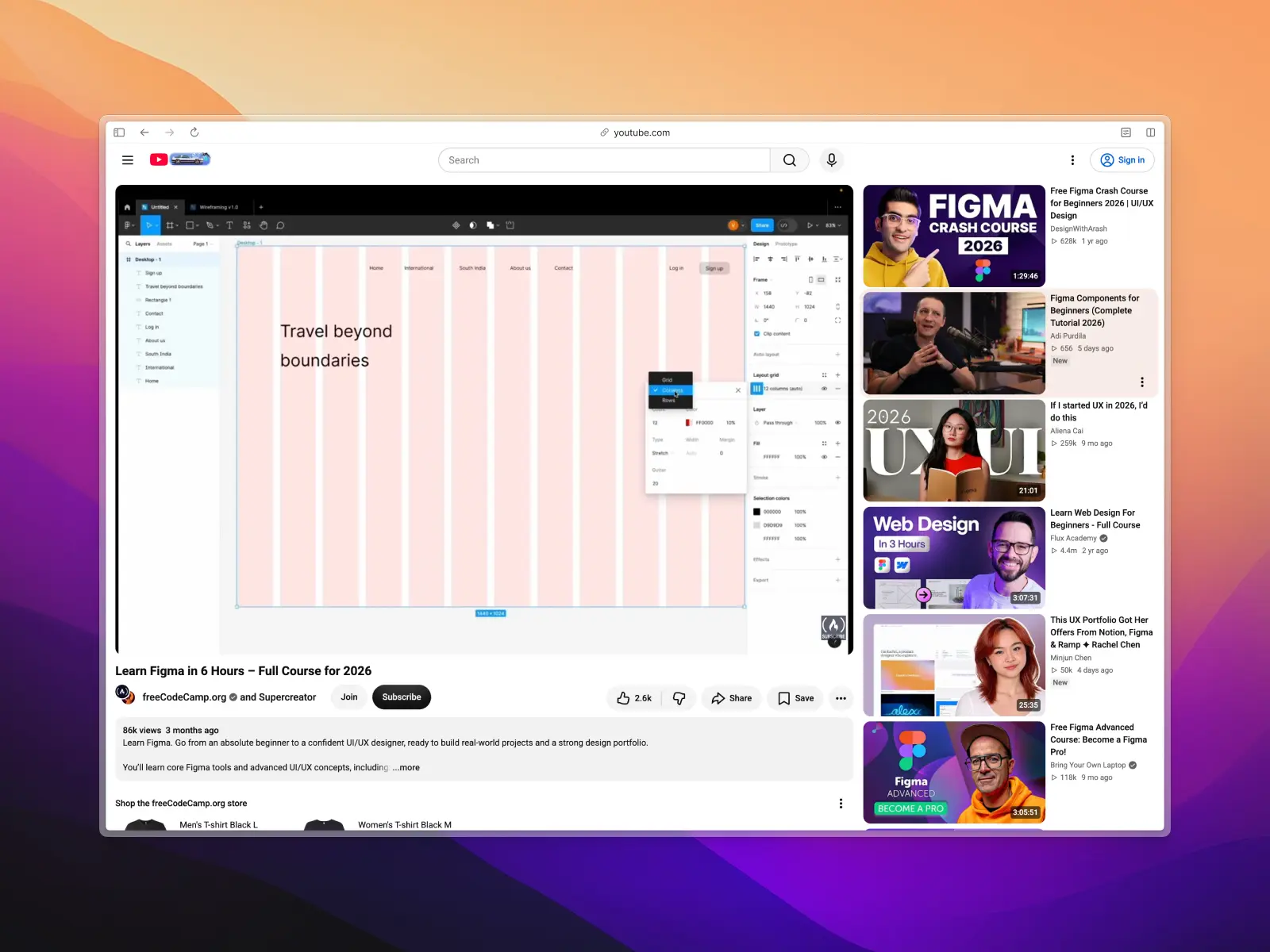Open Free Figma Crash Course thumbnail
This screenshot has height=952, width=1270.
tap(954, 236)
